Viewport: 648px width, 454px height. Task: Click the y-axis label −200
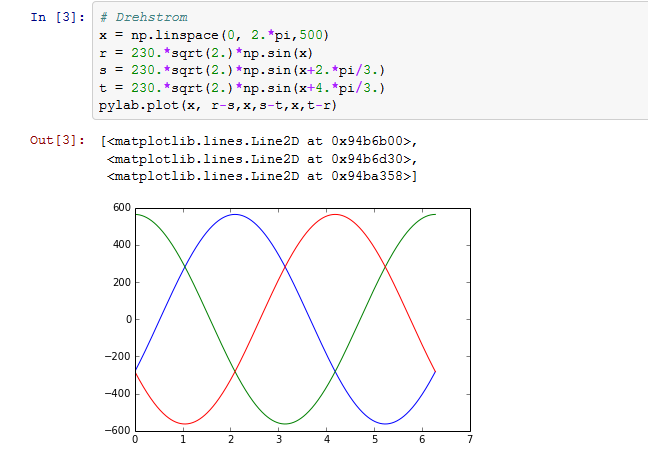[118, 356]
